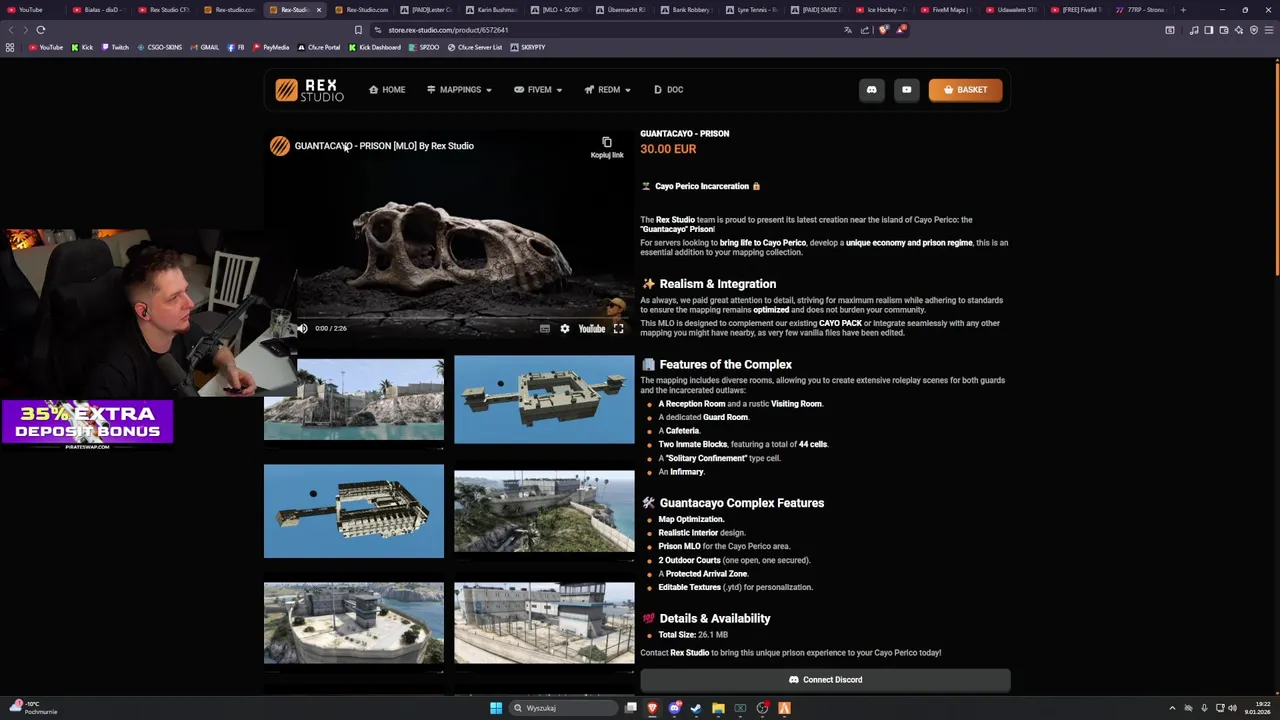The image size is (1280, 720).
Task: Open Discord from the taskbar
Action: pyautogui.click(x=675, y=708)
